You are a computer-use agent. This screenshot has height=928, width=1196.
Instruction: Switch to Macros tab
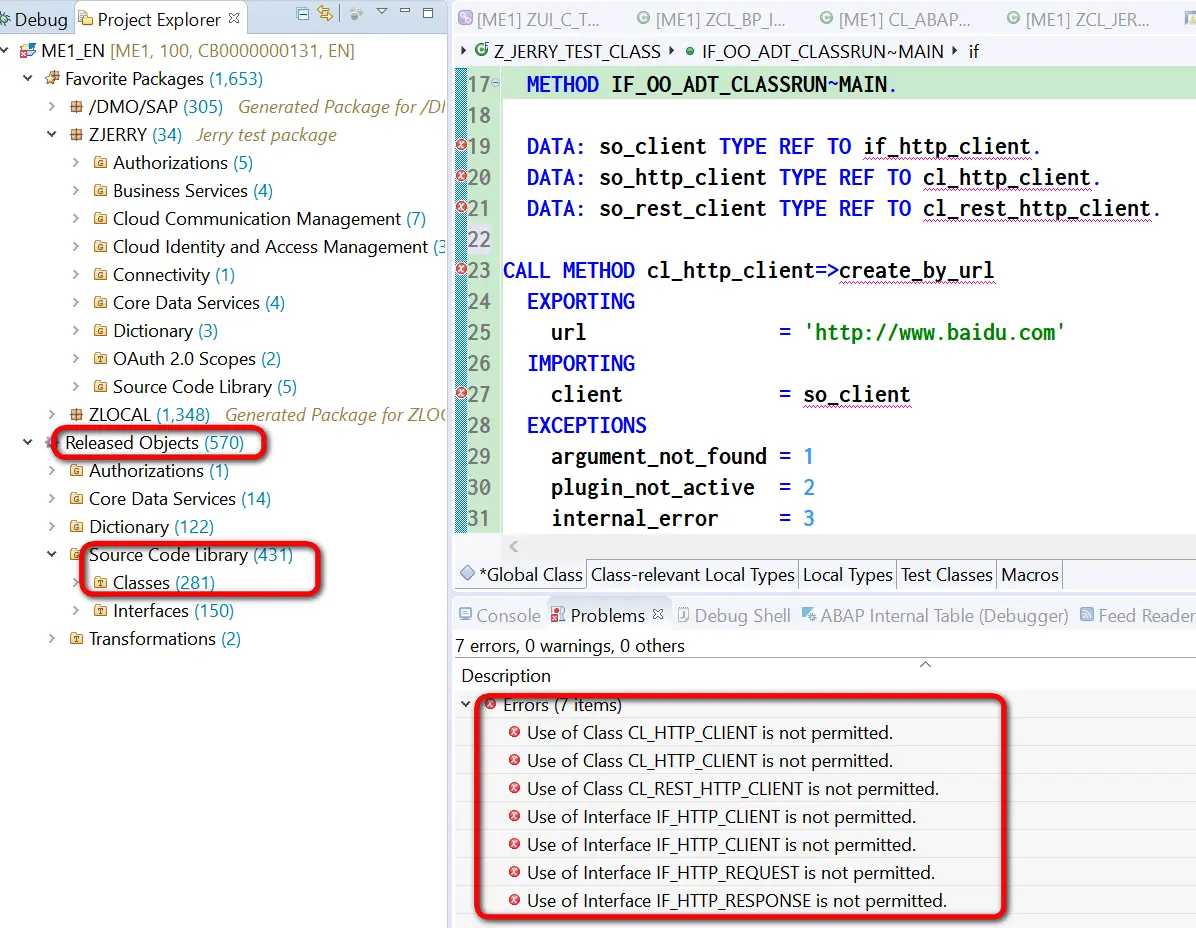coord(1030,575)
